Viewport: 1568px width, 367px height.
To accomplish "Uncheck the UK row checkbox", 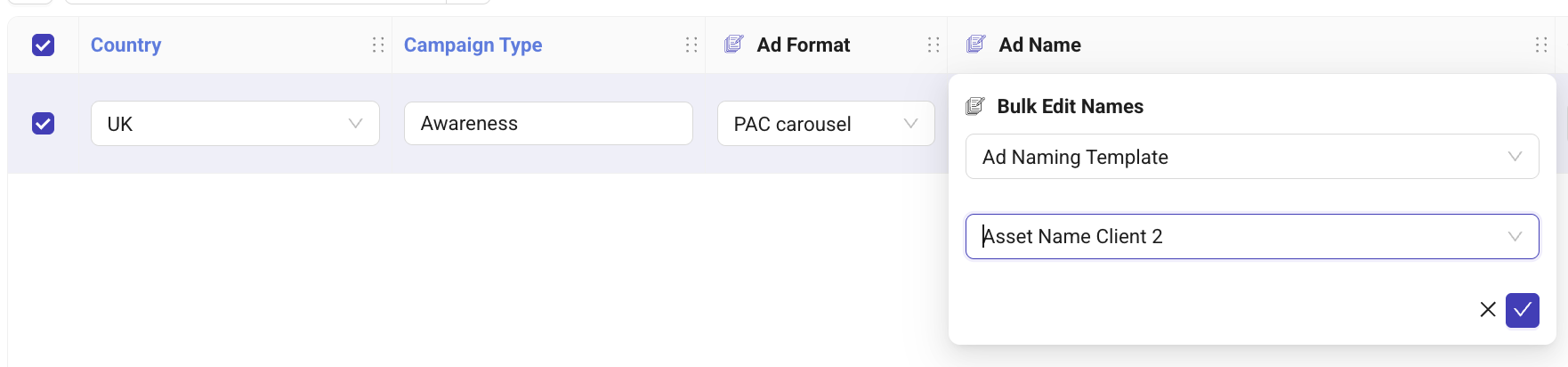I will click(43, 123).
